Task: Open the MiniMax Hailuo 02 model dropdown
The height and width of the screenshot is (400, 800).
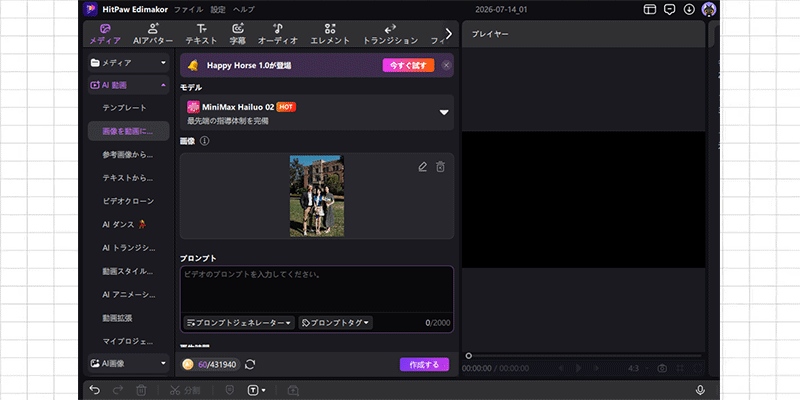Action: pos(317,112)
